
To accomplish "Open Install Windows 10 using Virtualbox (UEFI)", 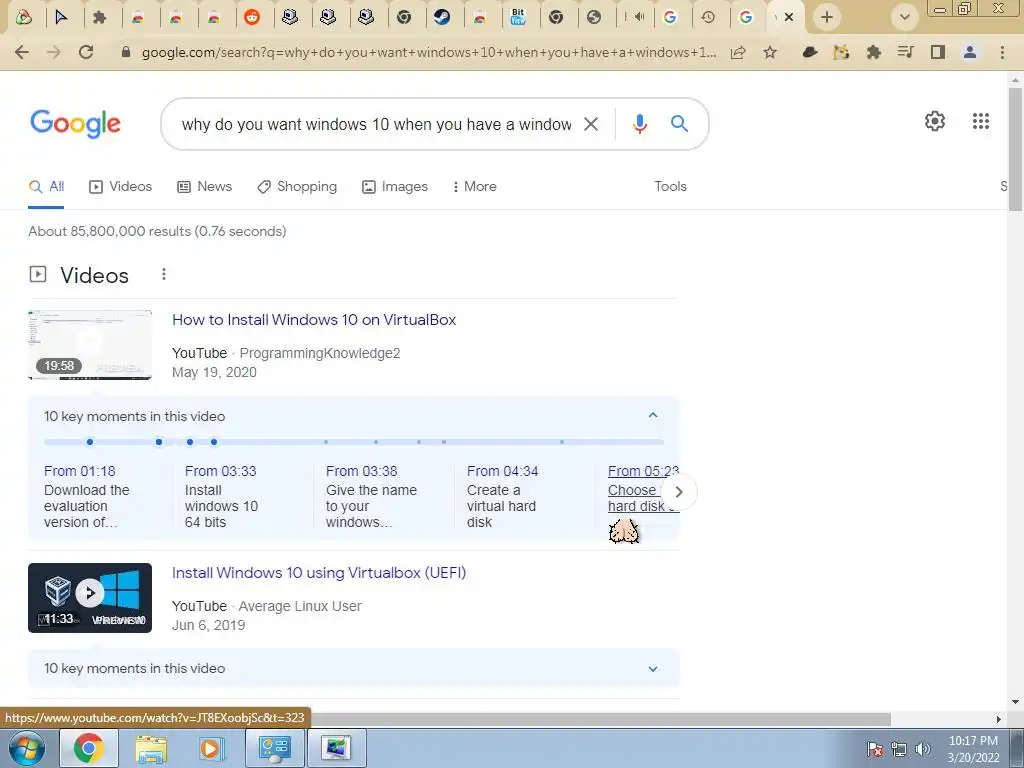I will [x=319, y=573].
